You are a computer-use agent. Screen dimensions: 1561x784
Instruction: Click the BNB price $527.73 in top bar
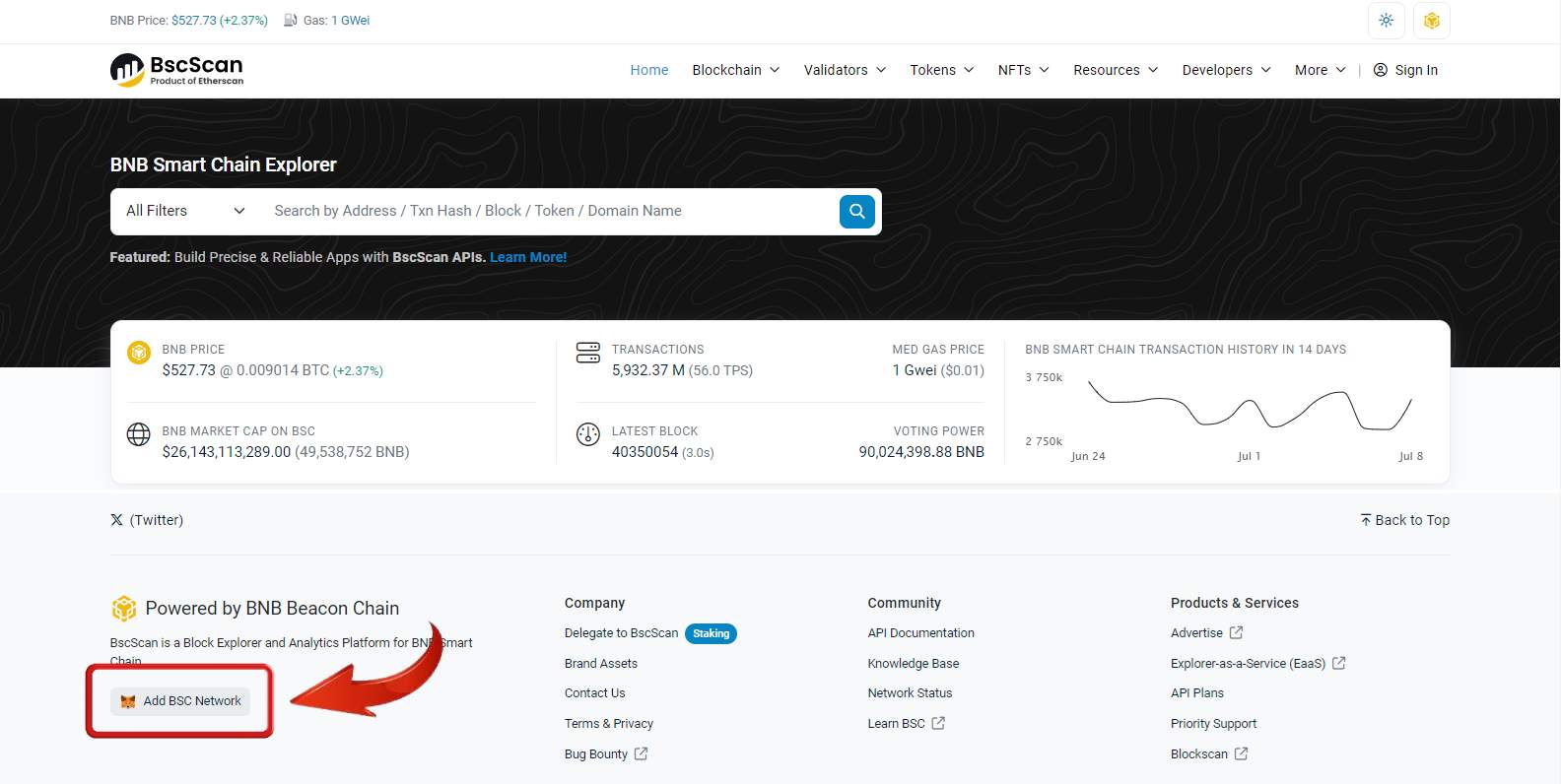point(193,20)
